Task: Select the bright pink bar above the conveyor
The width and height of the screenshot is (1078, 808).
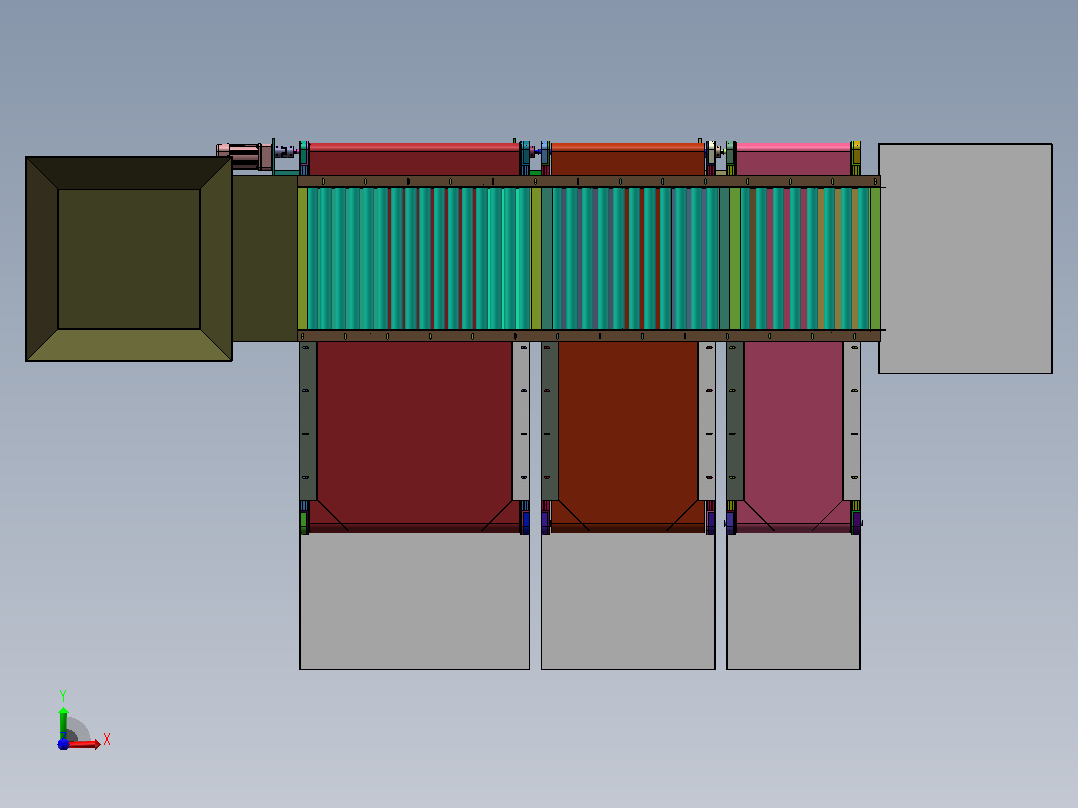Action: click(793, 147)
